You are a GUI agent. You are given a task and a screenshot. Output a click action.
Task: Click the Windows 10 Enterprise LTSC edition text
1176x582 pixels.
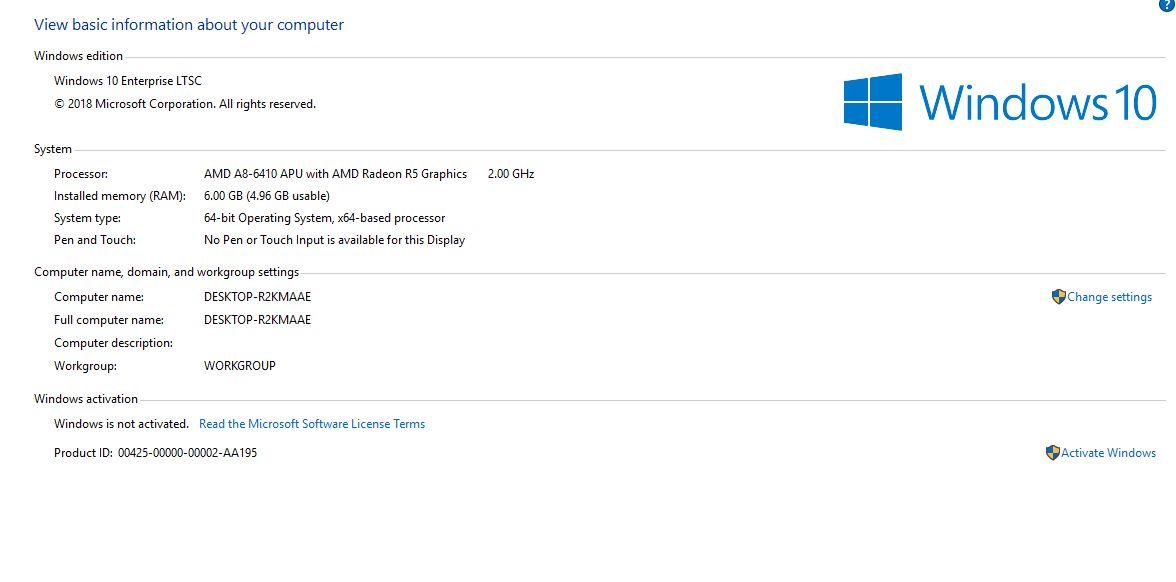click(128, 81)
